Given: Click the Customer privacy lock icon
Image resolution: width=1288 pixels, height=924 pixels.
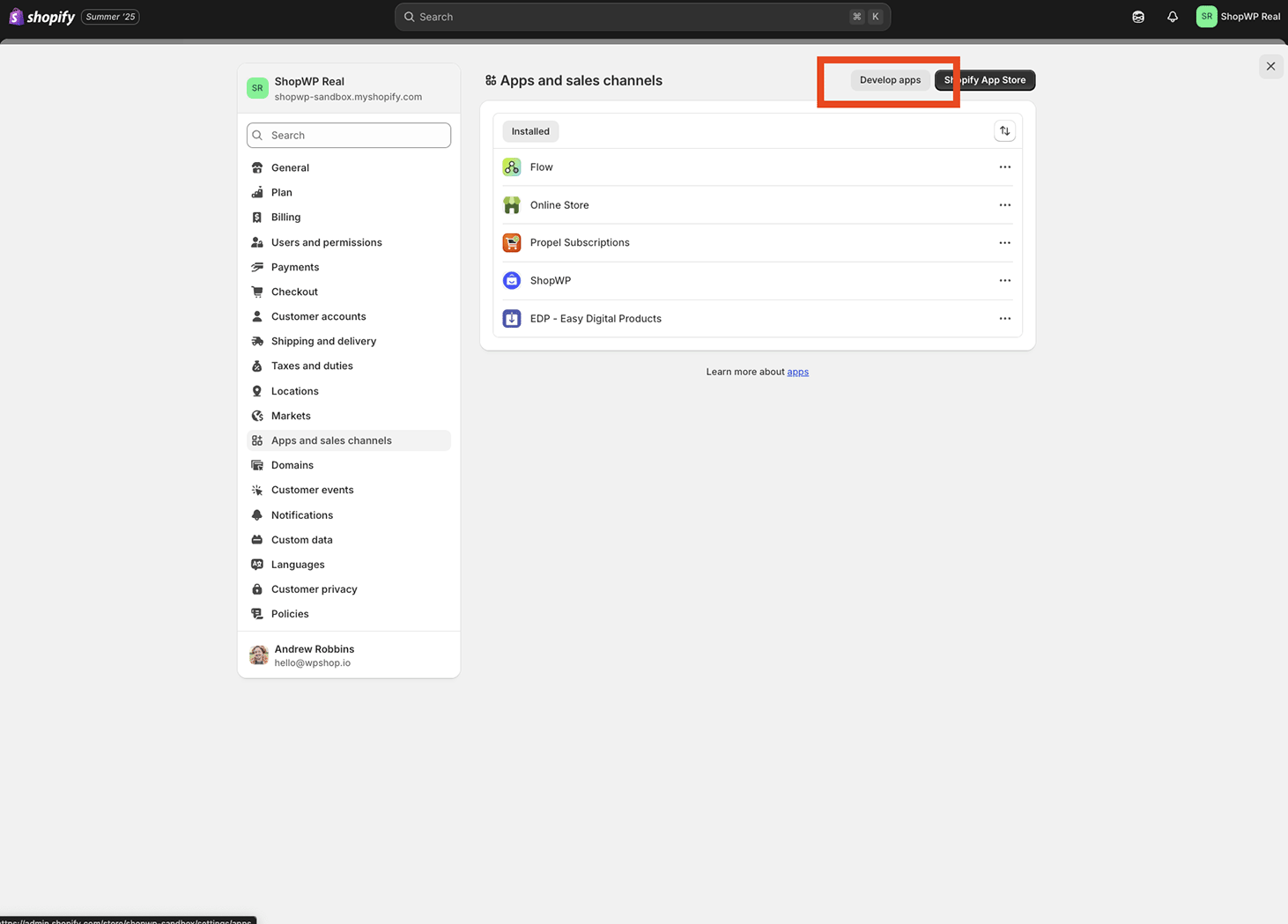Looking at the screenshot, I should [x=257, y=589].
